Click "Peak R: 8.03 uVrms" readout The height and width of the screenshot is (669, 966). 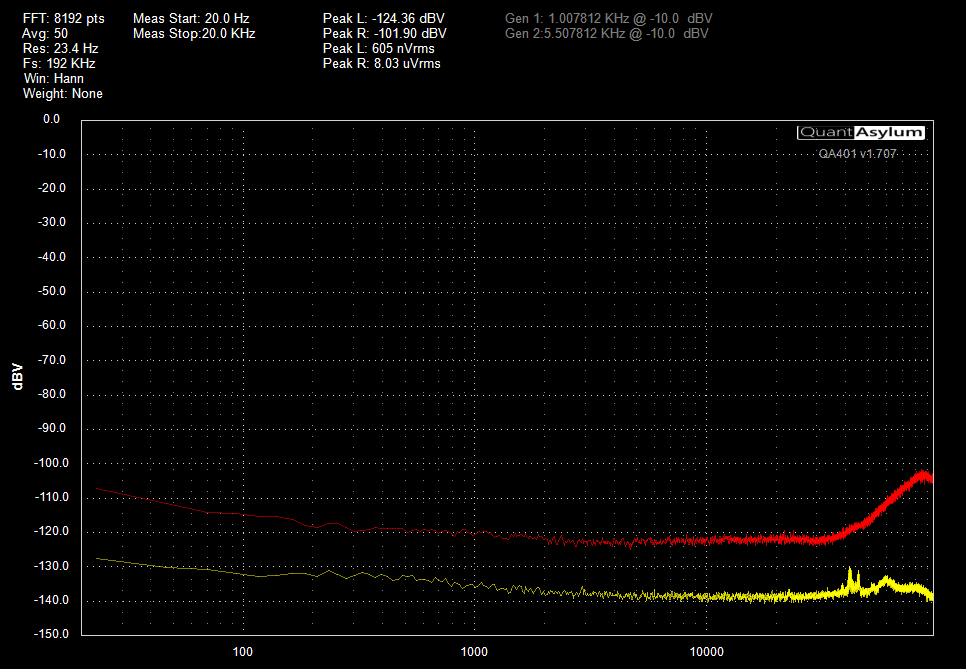click(381, 63)
